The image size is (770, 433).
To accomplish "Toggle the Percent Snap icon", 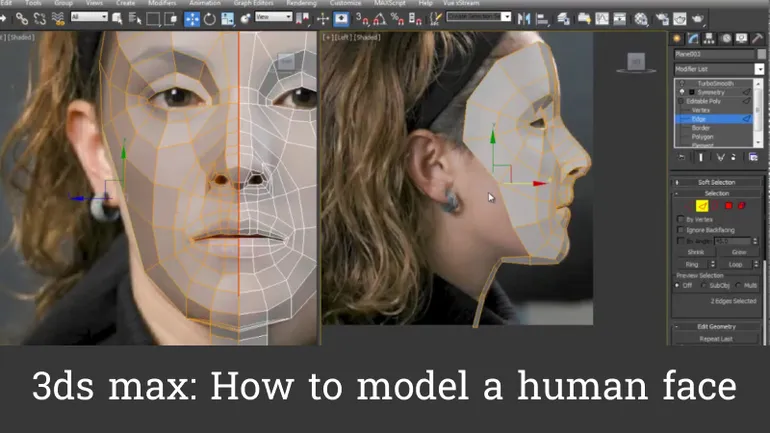I will click(397, 19).
